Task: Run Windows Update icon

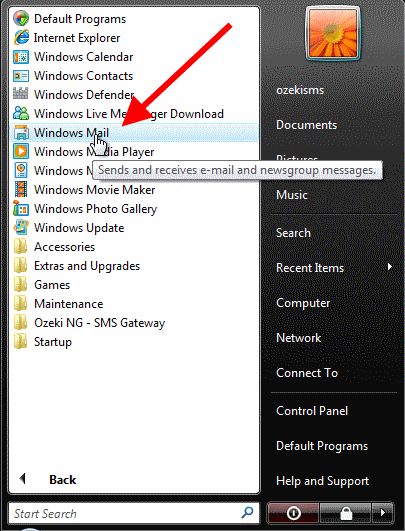Action: pyautogui.click(x=21, y=227)
